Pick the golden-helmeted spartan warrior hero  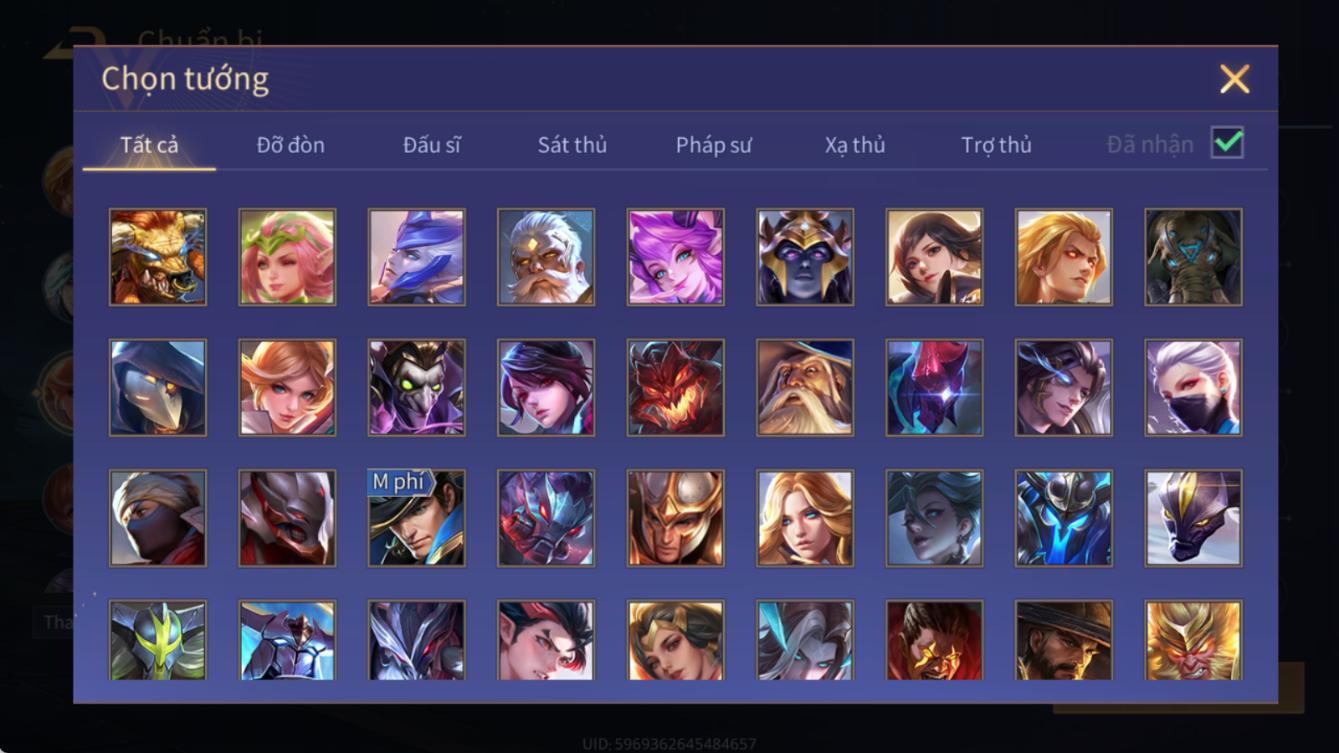coord(675,519)
